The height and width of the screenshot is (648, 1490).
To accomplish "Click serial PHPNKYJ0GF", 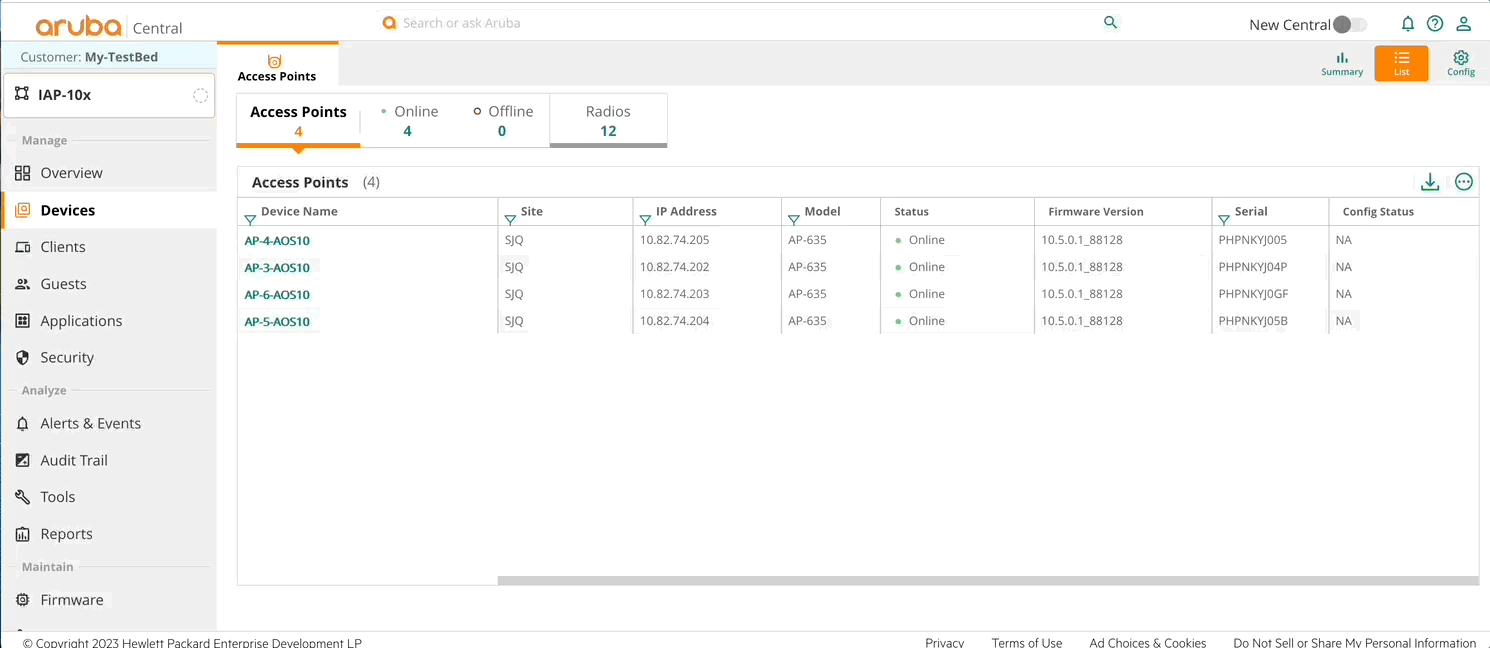I will tap(1253, 294).
